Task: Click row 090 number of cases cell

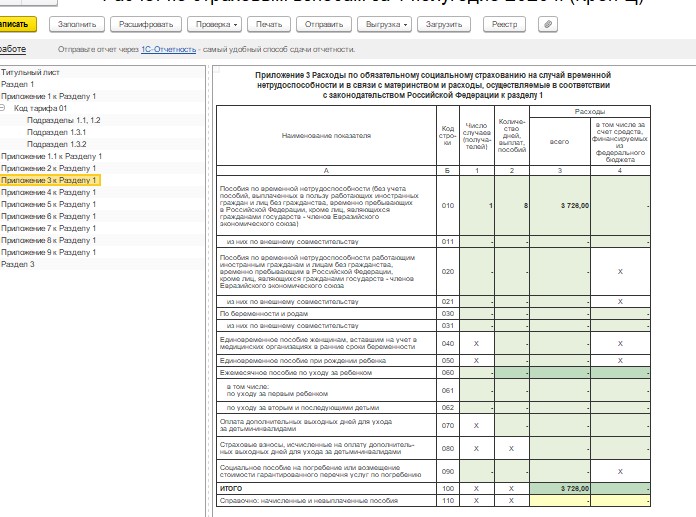Action: pos(477,471)
